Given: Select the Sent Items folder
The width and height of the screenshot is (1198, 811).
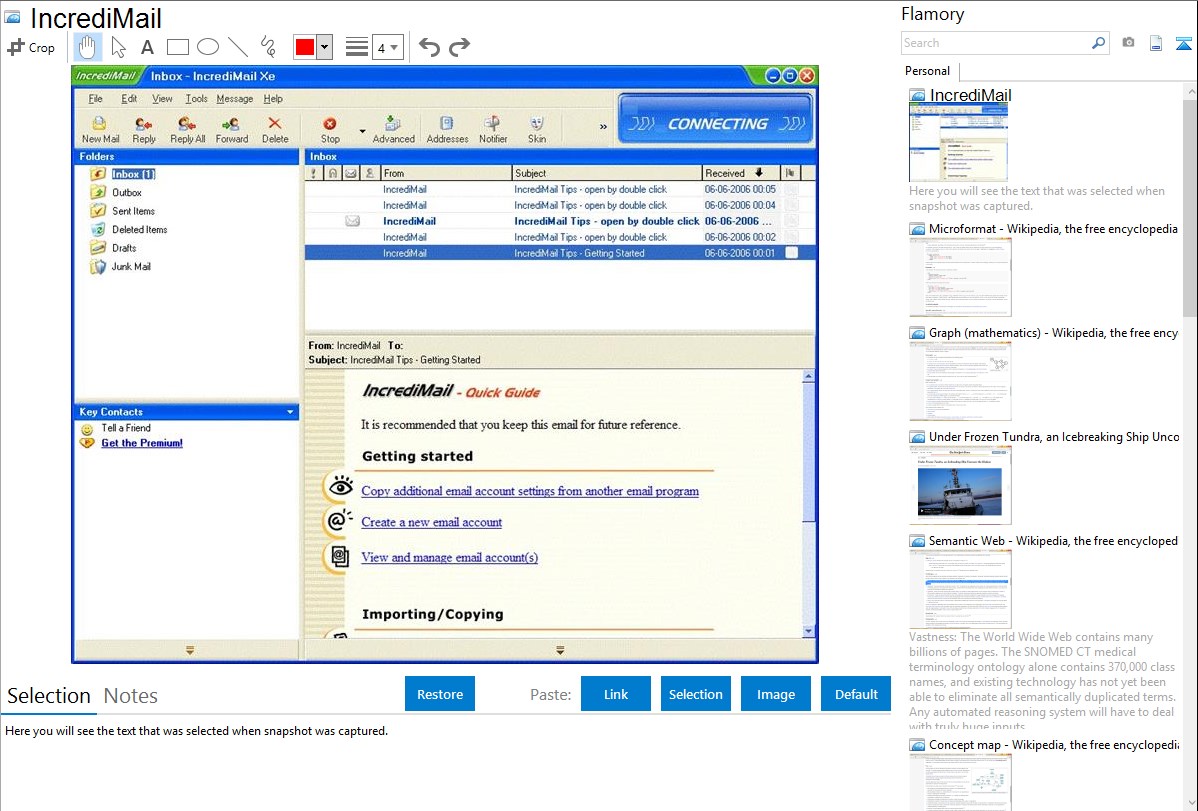Looking at the screenshot, I should (133, 211).
